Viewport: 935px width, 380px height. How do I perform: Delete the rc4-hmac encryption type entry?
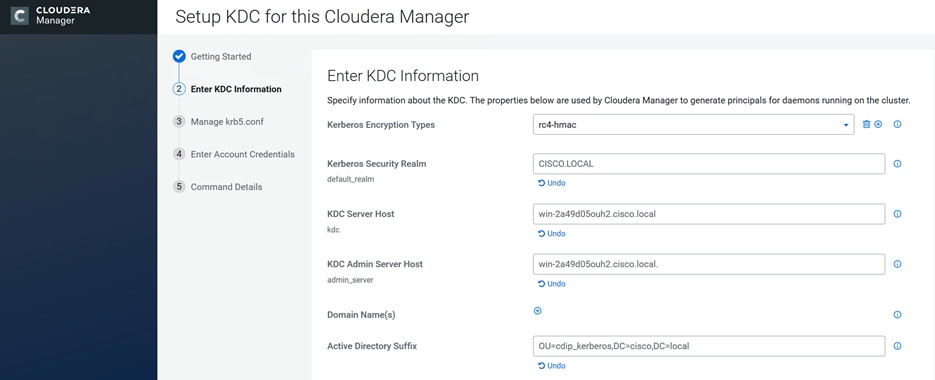click(866, 125)
